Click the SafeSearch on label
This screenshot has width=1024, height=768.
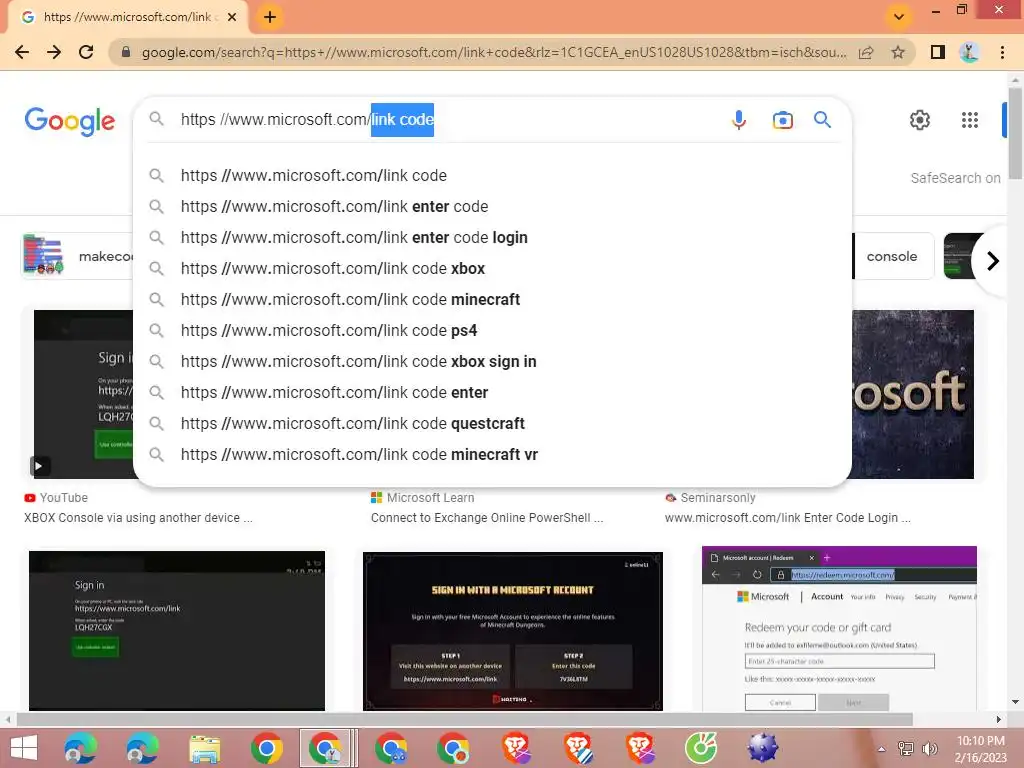pyautogui.click(x=955, y=178)
